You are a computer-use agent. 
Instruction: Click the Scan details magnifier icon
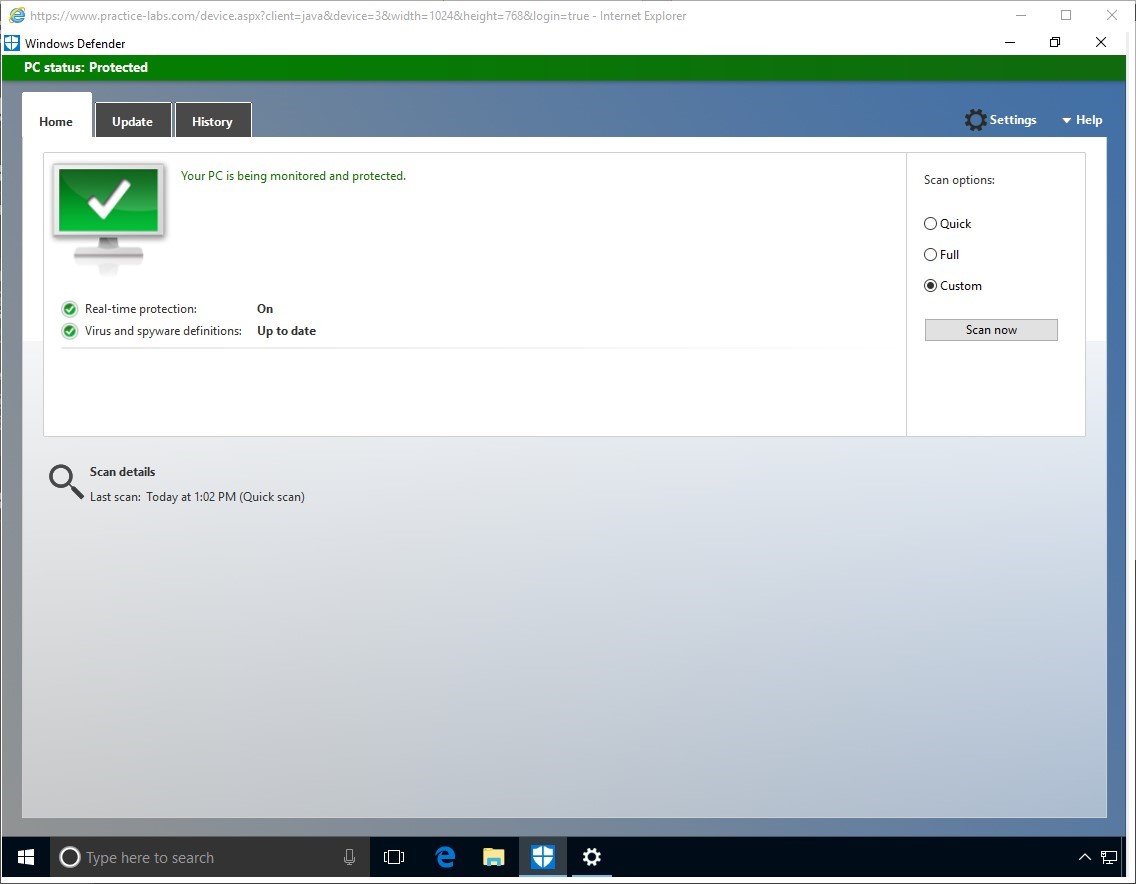(x=66, y=482)
